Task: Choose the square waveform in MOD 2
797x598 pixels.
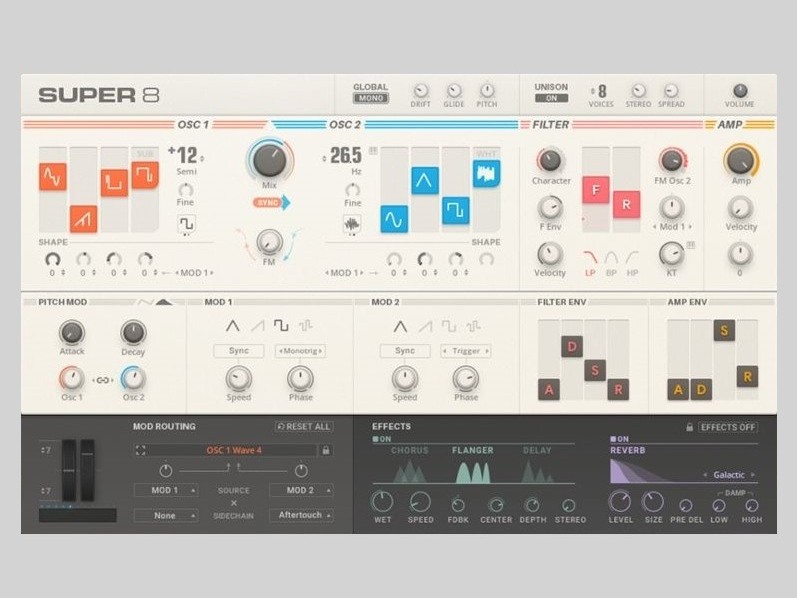Action: (449, 326)
